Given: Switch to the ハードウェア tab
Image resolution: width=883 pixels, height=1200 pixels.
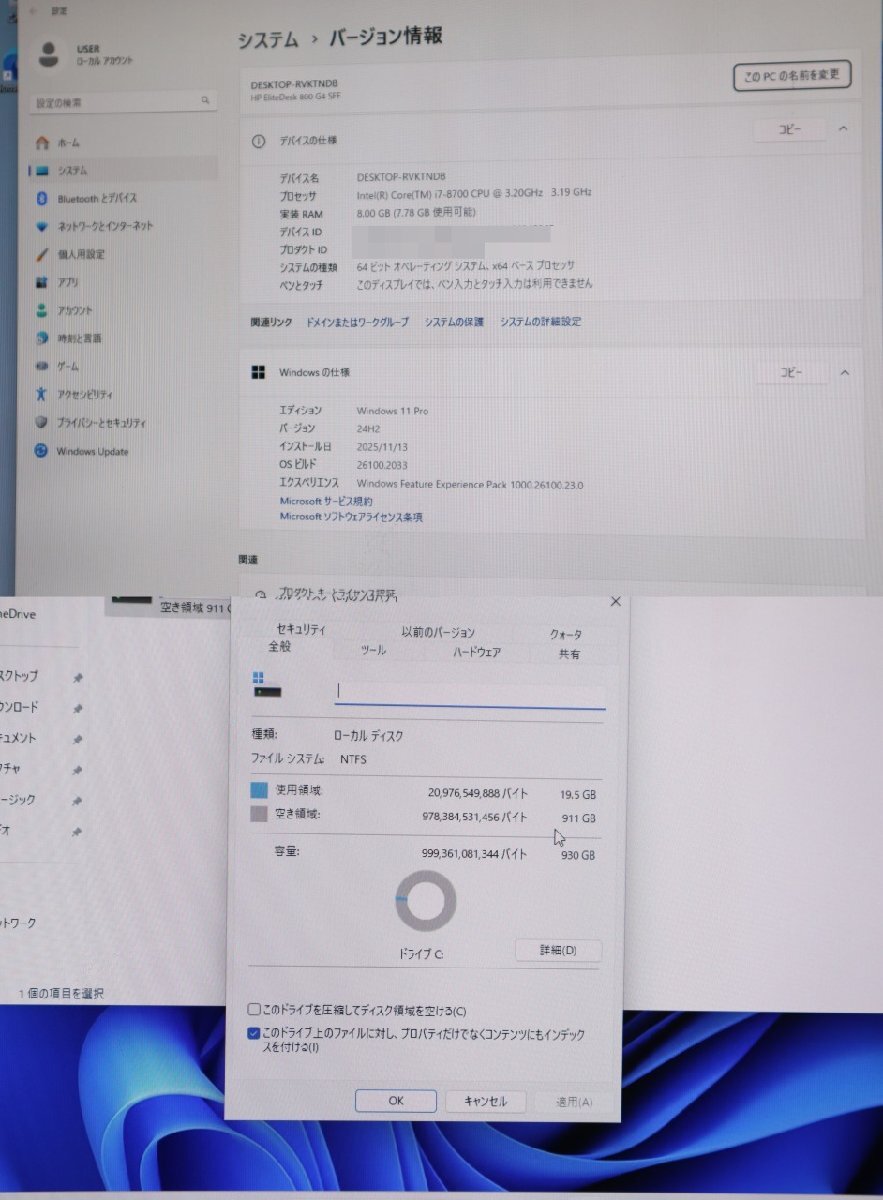Looking at the screenshot, I should [x=477, y=652].
